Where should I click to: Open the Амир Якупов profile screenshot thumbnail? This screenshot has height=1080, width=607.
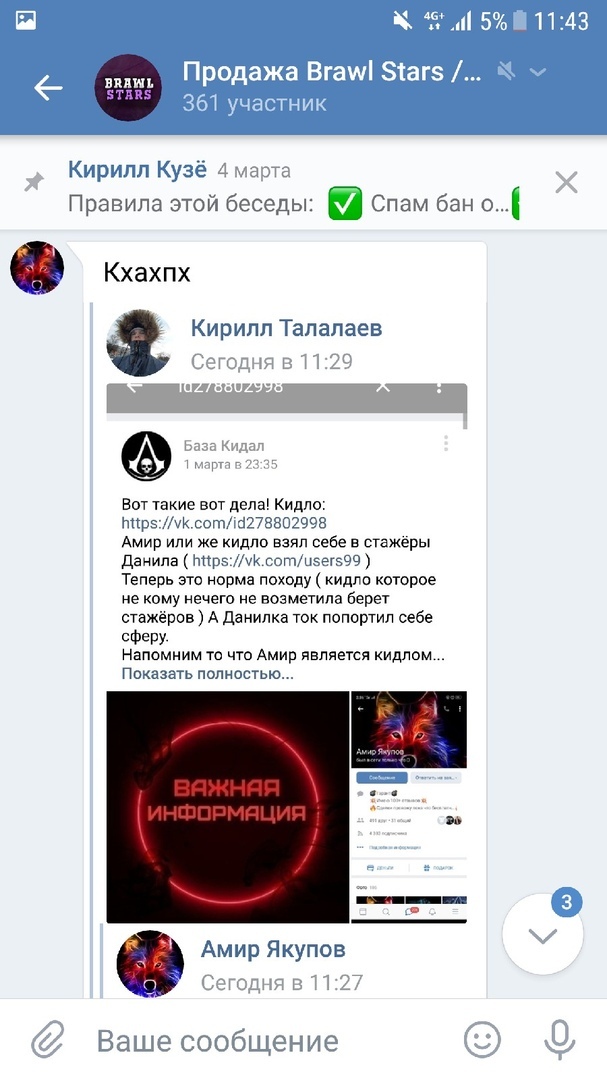point(409,807)
